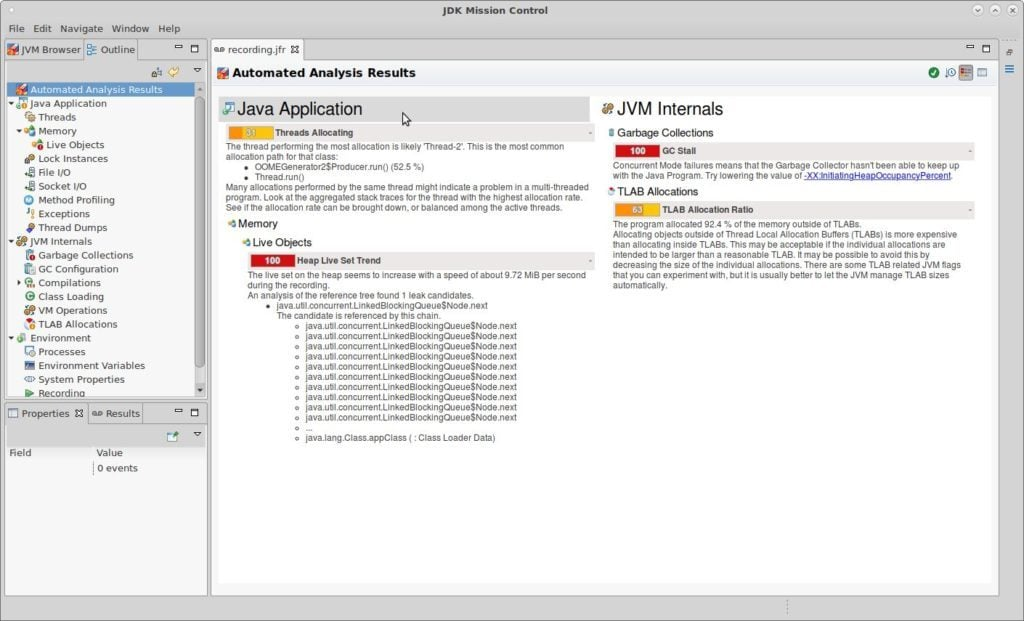
Task: Open the Outline view menu dropdown arrow
Action: click(x=197, y=71)
